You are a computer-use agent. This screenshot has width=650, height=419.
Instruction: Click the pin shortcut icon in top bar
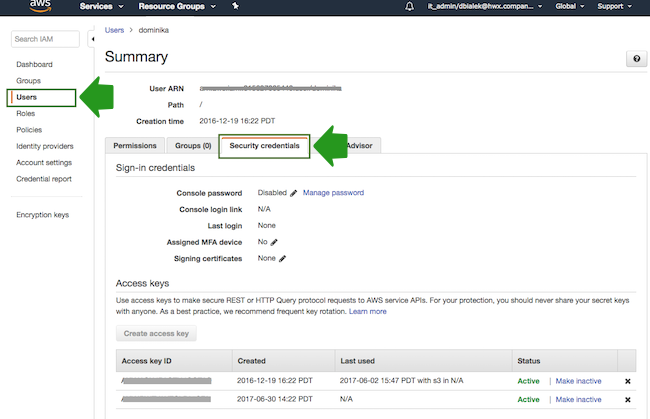235,6
